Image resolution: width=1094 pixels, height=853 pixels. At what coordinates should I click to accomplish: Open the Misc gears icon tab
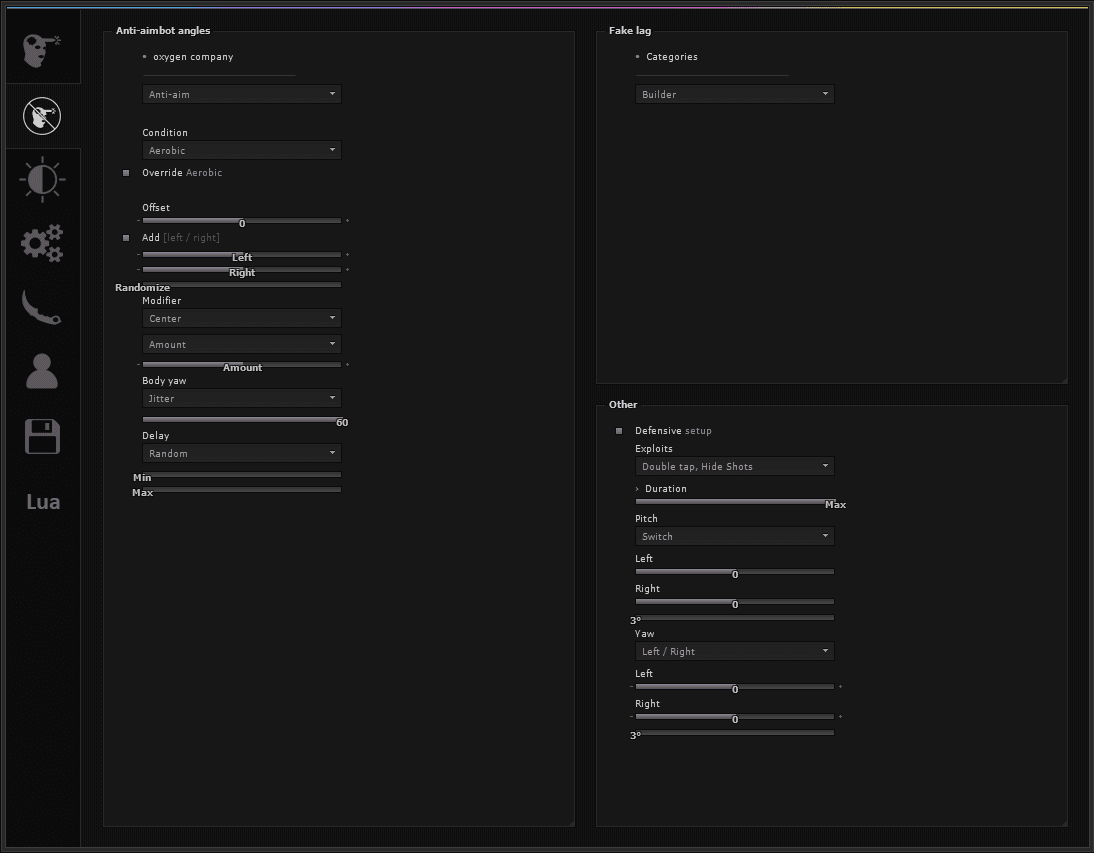click(x=42, y=243)
